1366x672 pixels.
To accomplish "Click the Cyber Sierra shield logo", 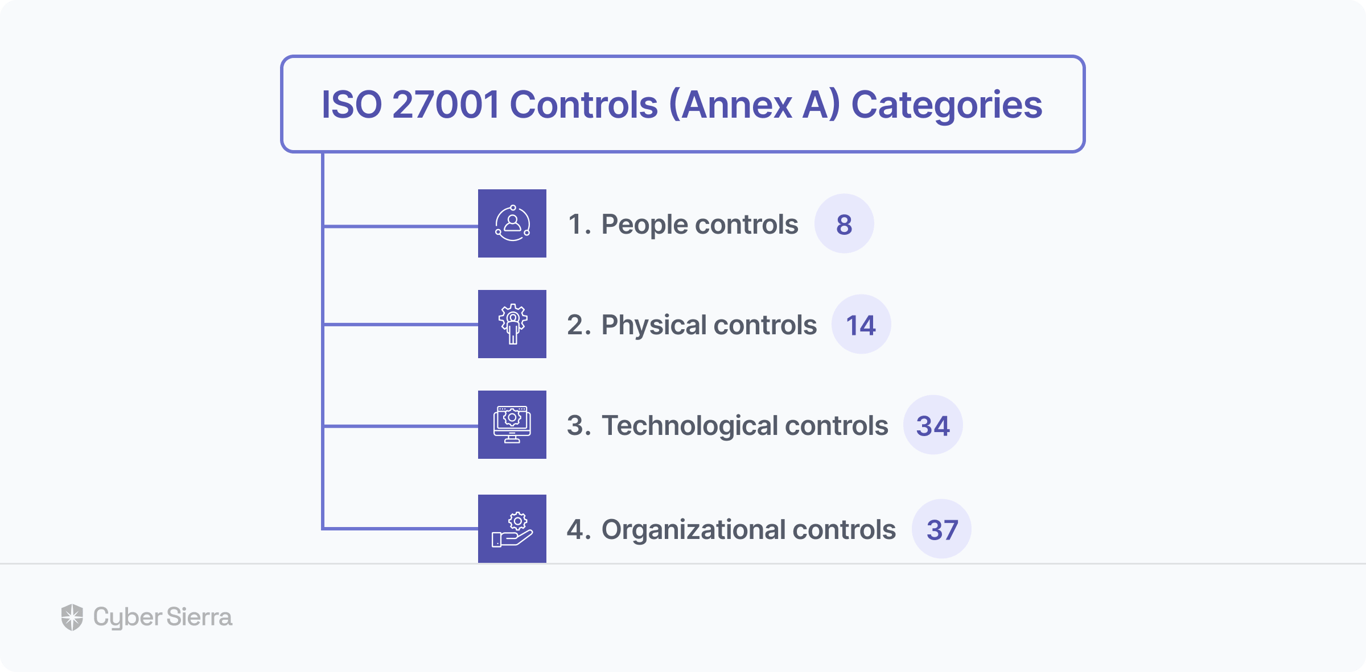I will (72, 617).
